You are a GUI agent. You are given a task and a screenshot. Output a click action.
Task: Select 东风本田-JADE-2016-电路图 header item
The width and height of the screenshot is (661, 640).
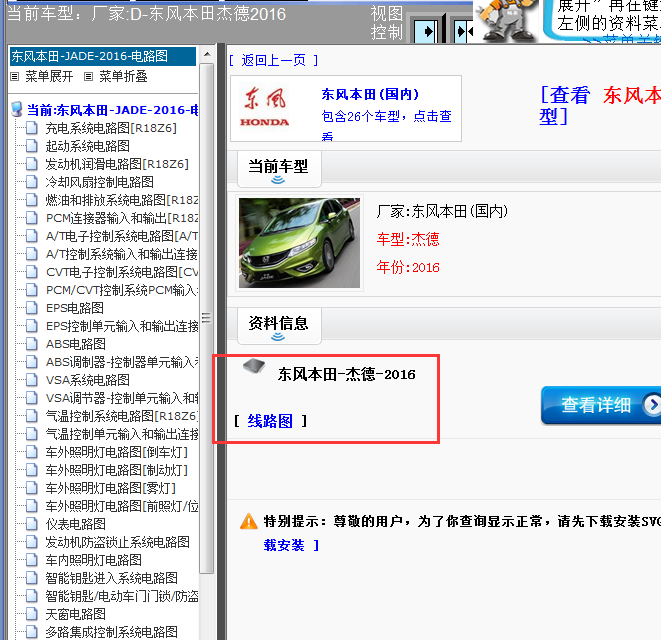pos(103,56)
